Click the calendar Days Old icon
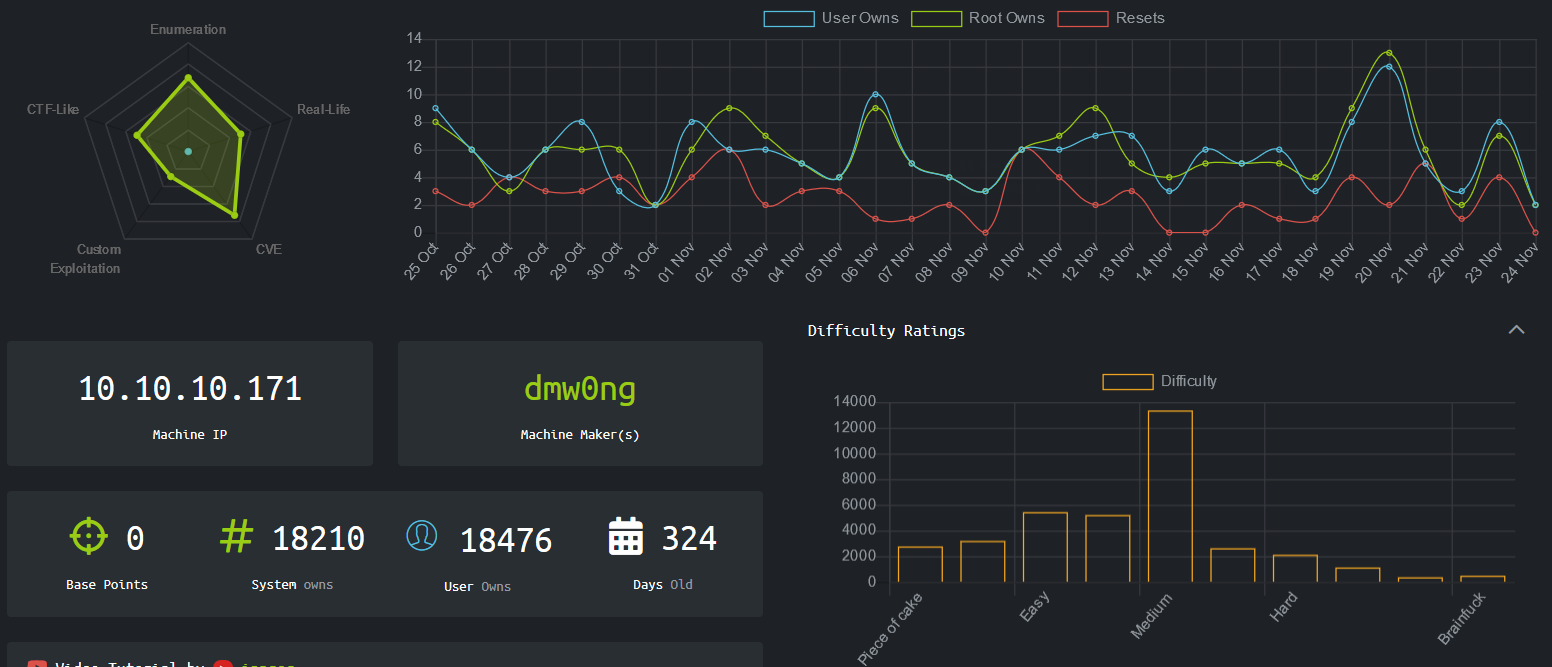Image resolution: width=1552 pixels, height=667 pixels. click(625, 537)
